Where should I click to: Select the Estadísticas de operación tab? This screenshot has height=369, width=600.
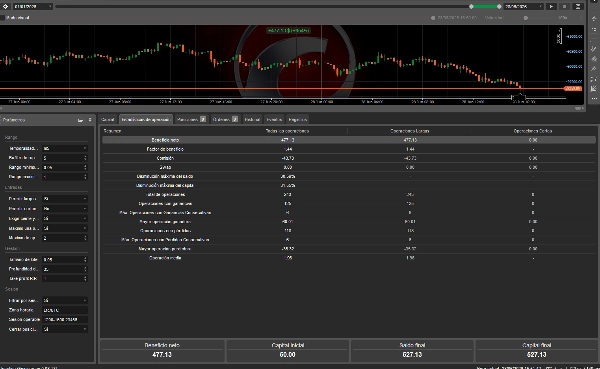tap(146, 119)
